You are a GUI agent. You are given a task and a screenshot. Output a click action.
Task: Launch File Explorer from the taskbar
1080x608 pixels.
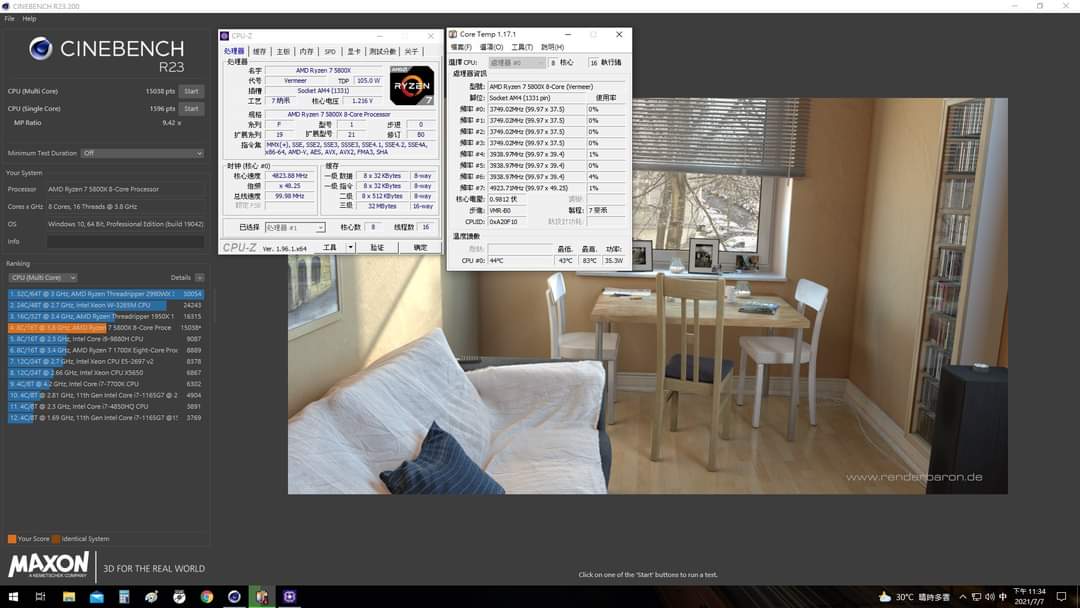(69, 596)
